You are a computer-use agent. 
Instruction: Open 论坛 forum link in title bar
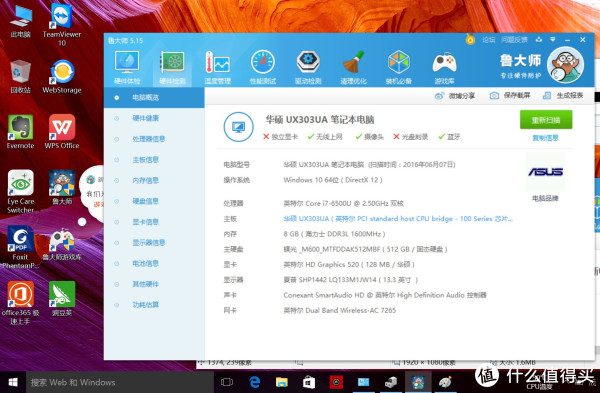(x=488, y=40)
